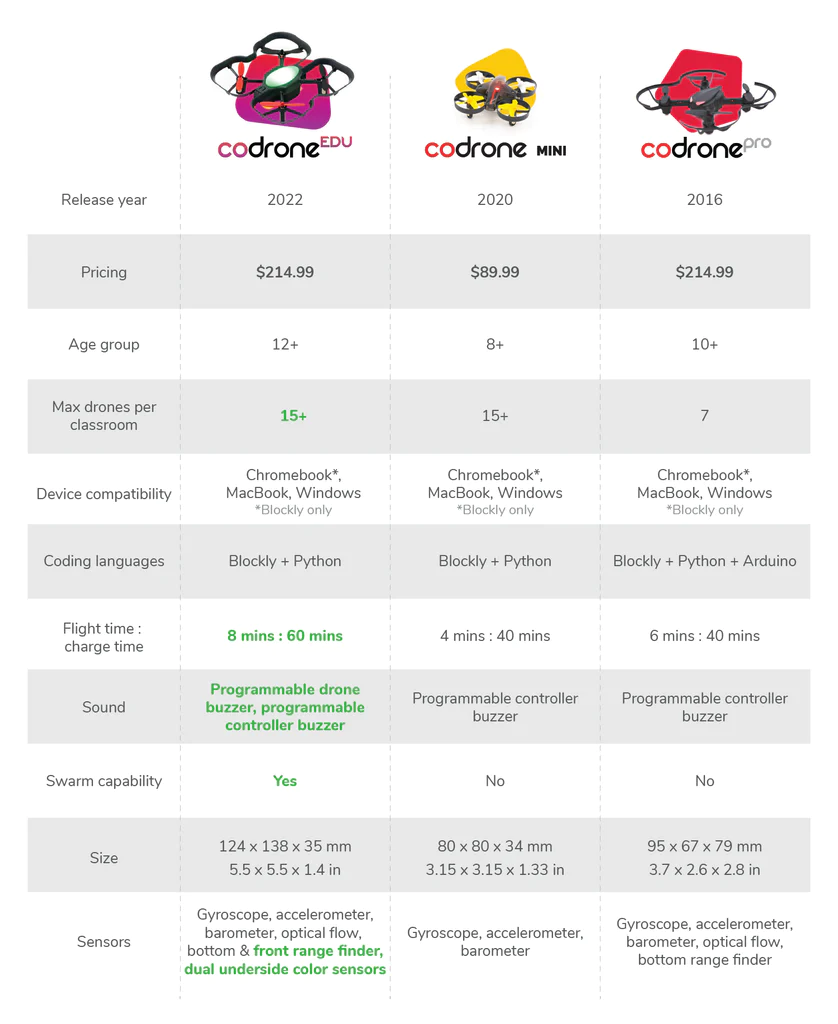838x1024 pixels.
Task: Click the 2016 release year value
Action: pyautogui.click(x=705, y=200)
